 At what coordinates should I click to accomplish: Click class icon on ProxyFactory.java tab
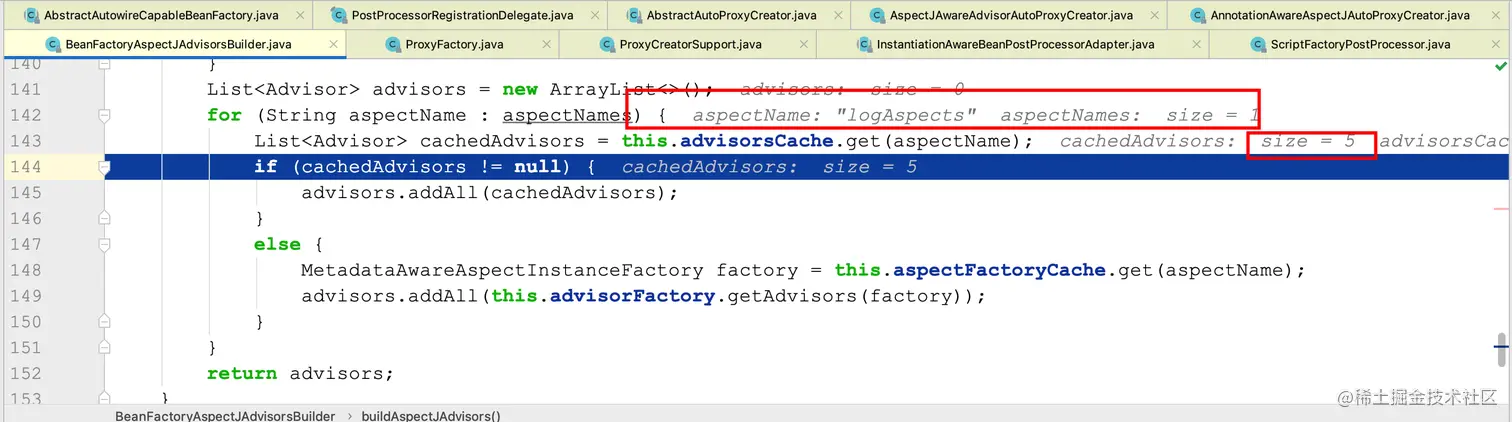(x=391, y=45)
